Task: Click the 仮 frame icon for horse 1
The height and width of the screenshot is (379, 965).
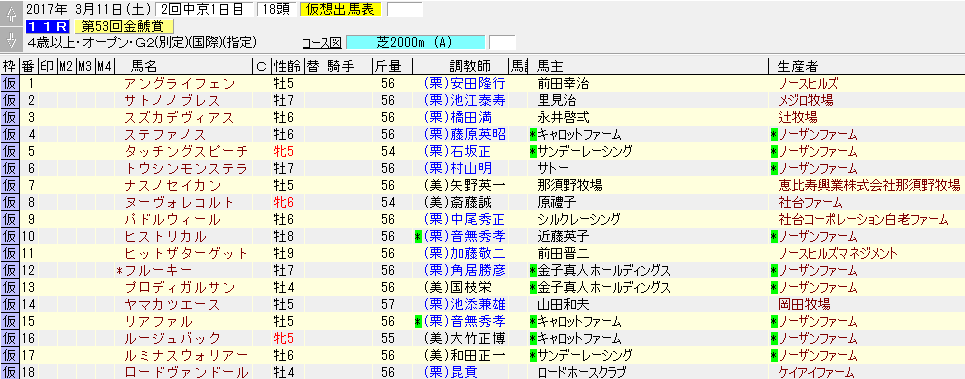Action: click(x=10, y=84)
